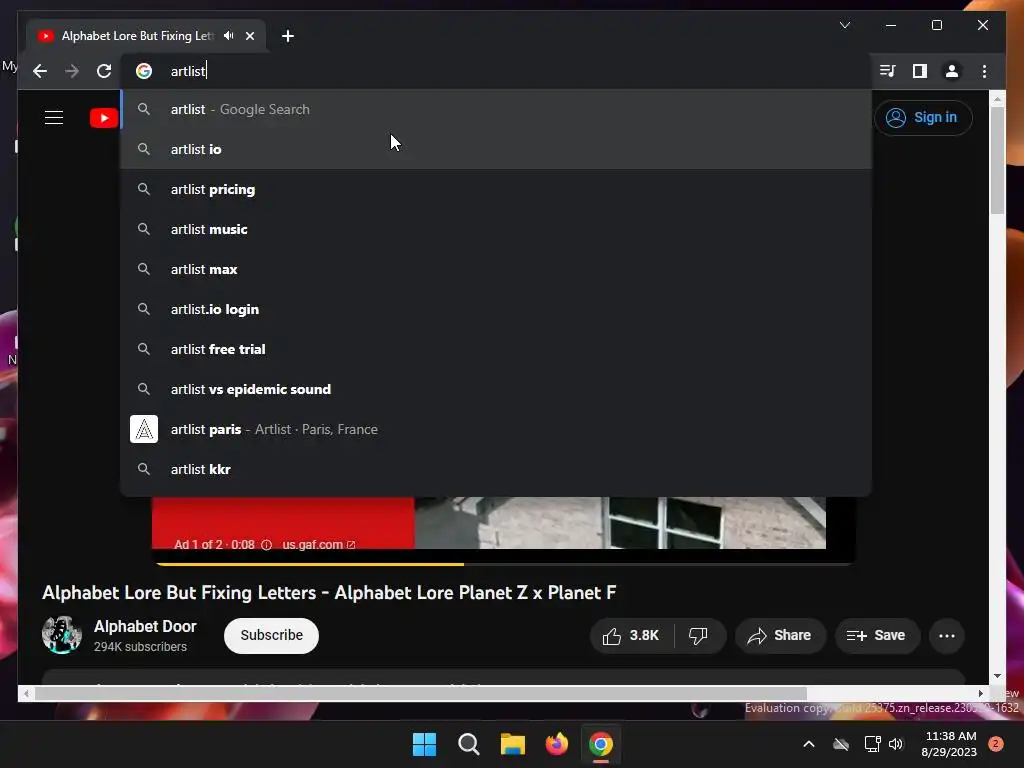1024x768 pixels.
Task: Select the 'artlist free trial' suggestion
Action: pos(496,349)
